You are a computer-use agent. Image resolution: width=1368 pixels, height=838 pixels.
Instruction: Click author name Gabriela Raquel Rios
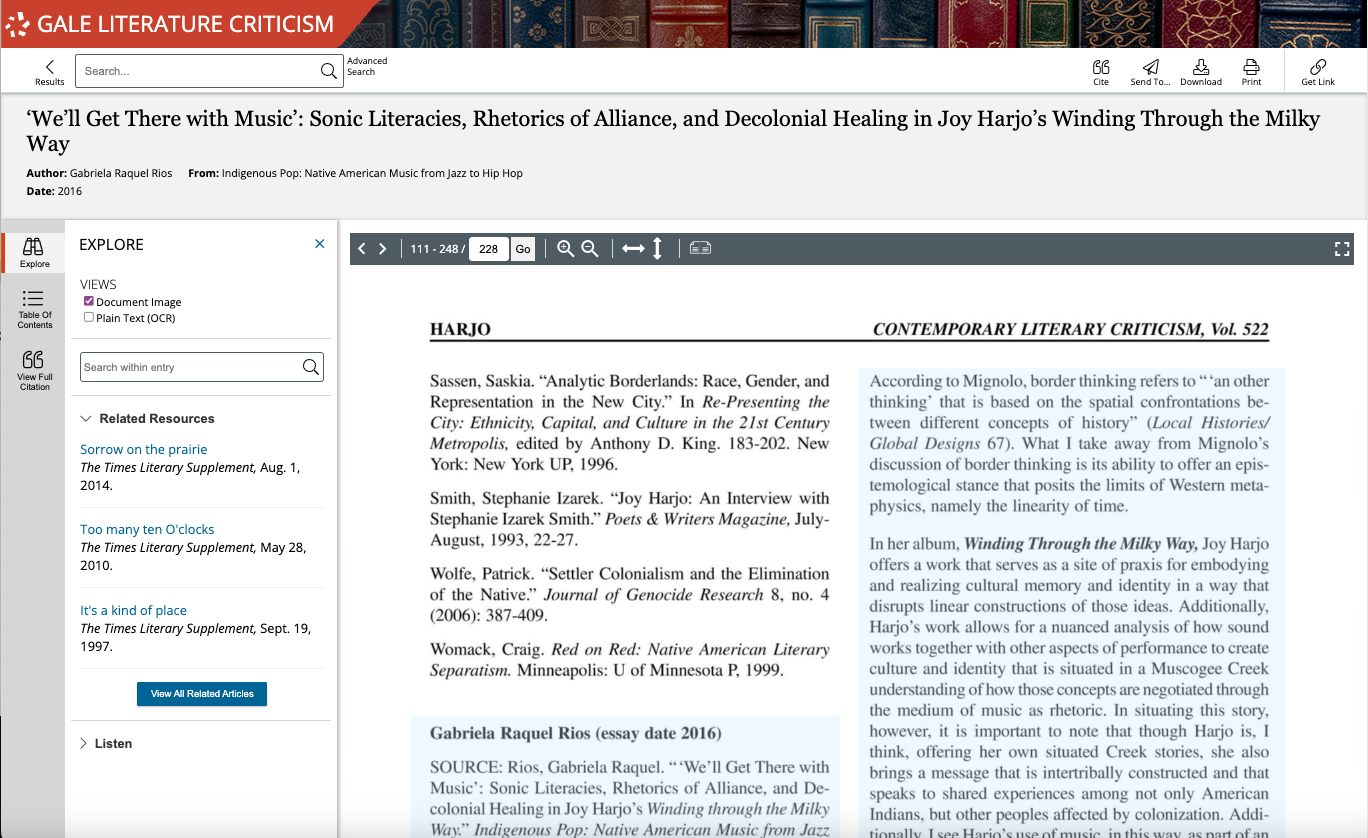[x=121, y=173]
